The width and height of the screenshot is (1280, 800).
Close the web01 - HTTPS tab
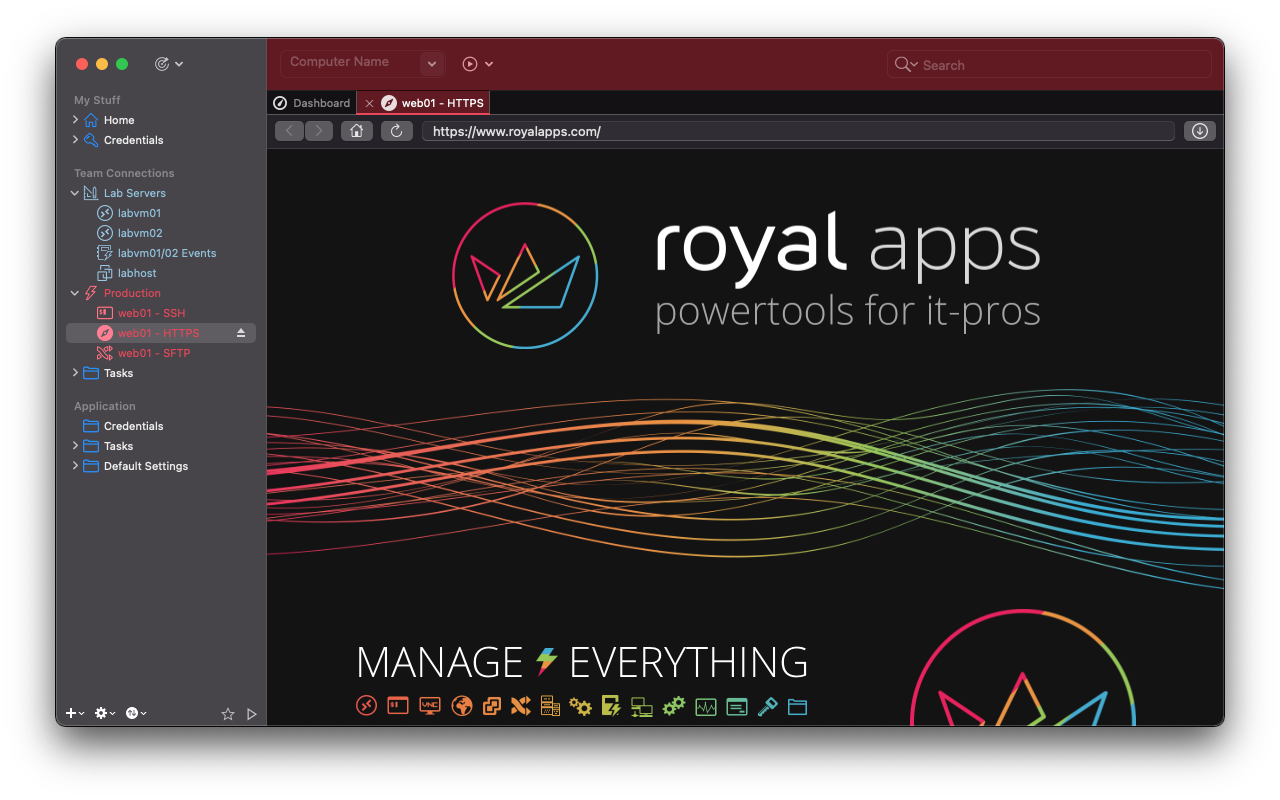tap(369, 103)
